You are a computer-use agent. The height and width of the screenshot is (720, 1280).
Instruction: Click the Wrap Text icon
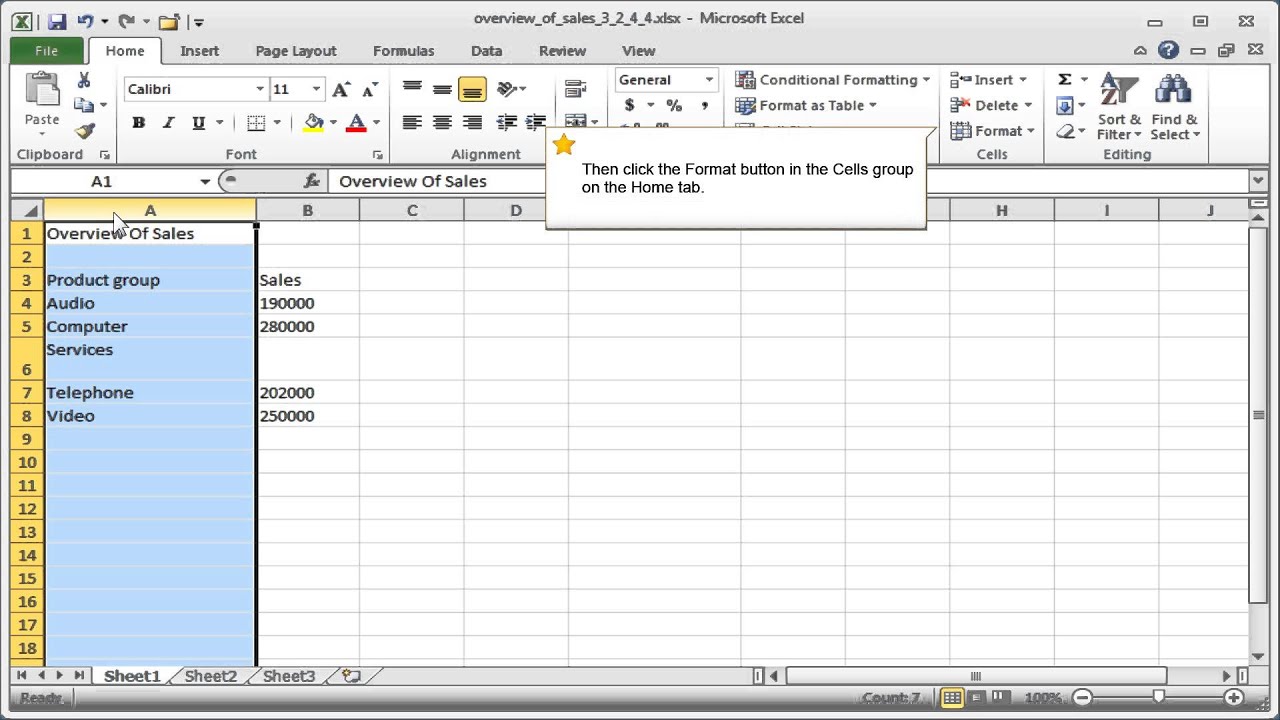point(575,89)
